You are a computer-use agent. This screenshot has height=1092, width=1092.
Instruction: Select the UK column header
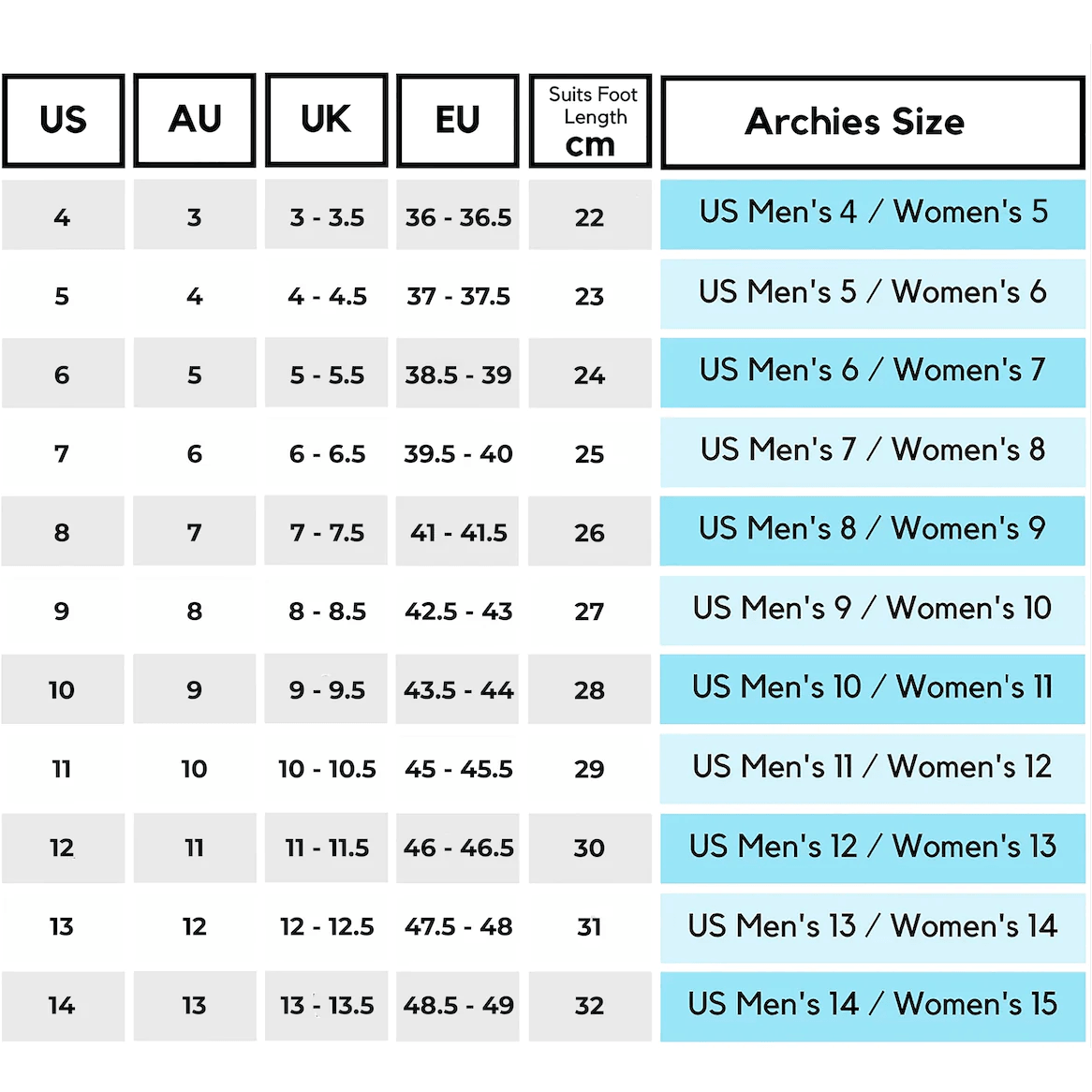tap(326, 121)
